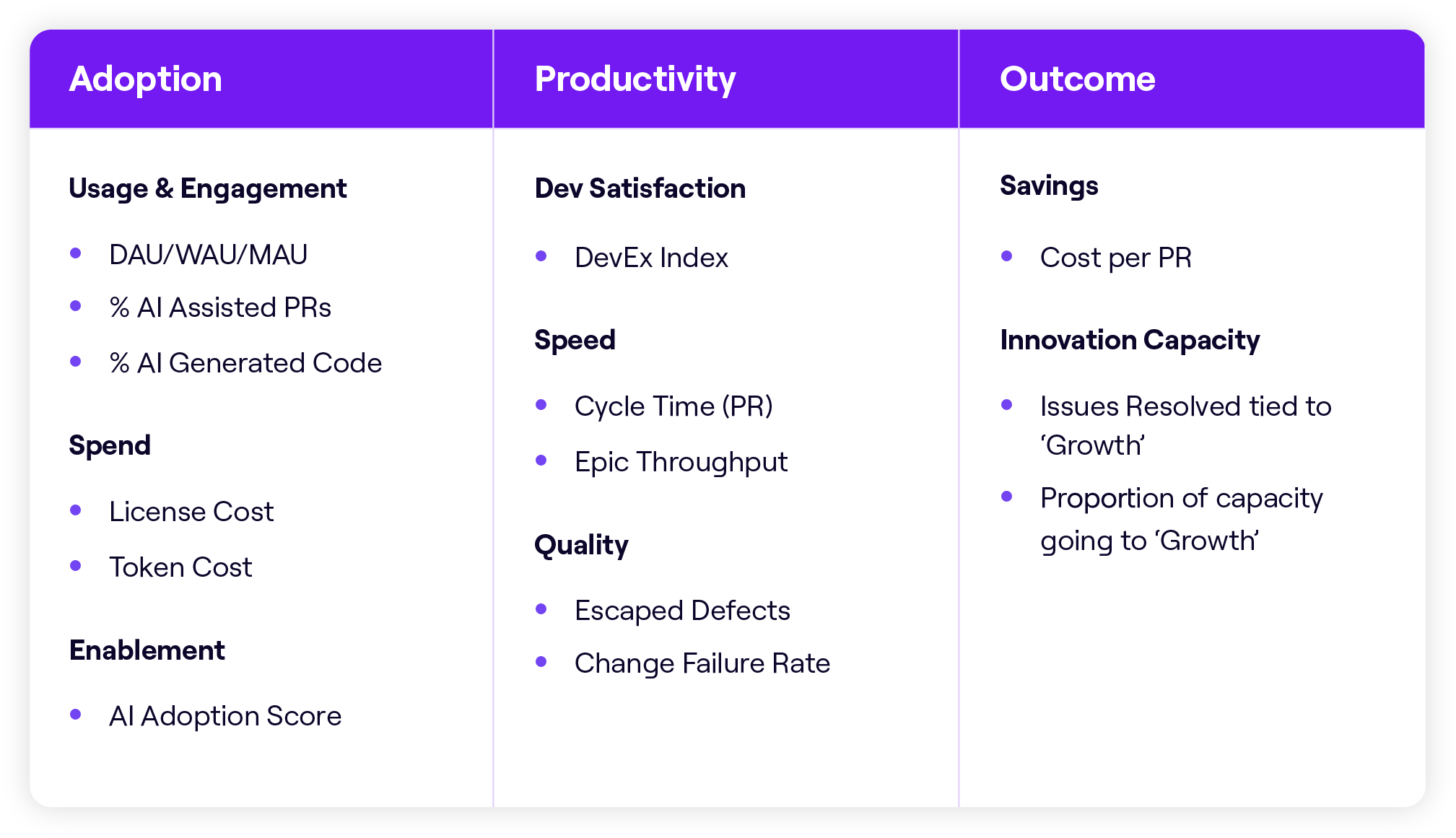Screen dimensions: 1456x838
Task: Click the % AI Assisted PRs item
Action: click(219, 307)
